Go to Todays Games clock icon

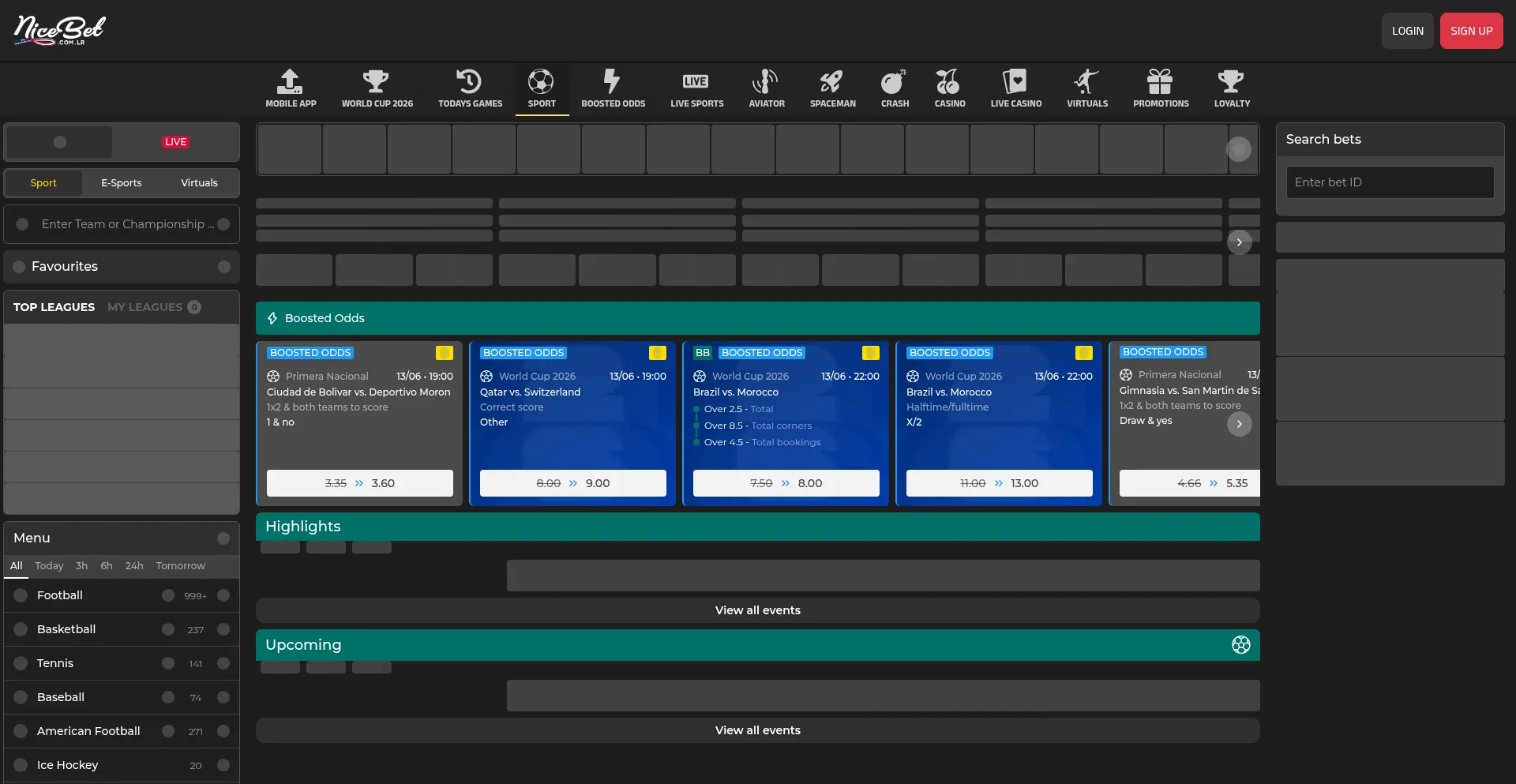click(469, 81)
